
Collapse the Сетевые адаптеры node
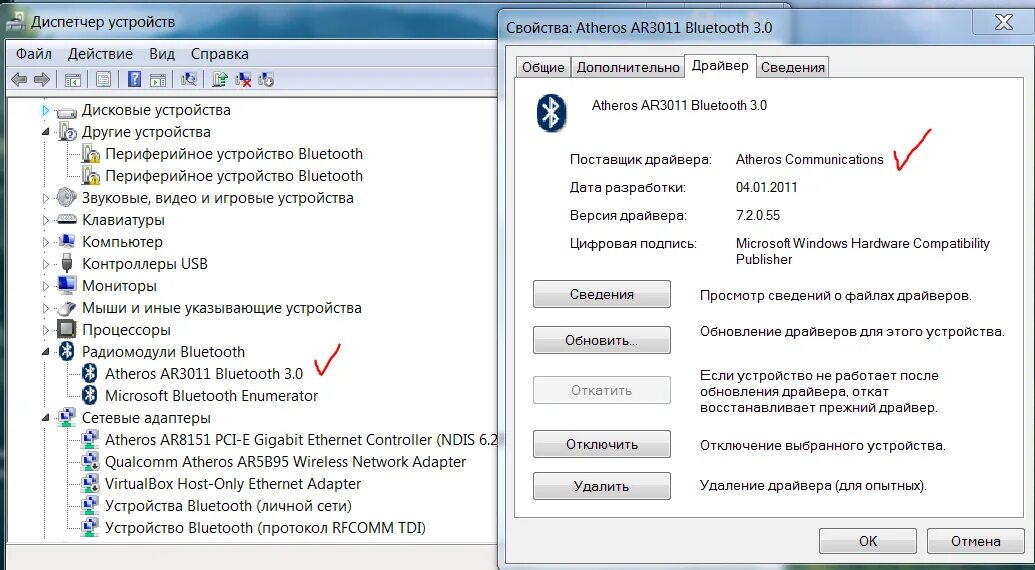pyautogui.click(x=46, y=418)
